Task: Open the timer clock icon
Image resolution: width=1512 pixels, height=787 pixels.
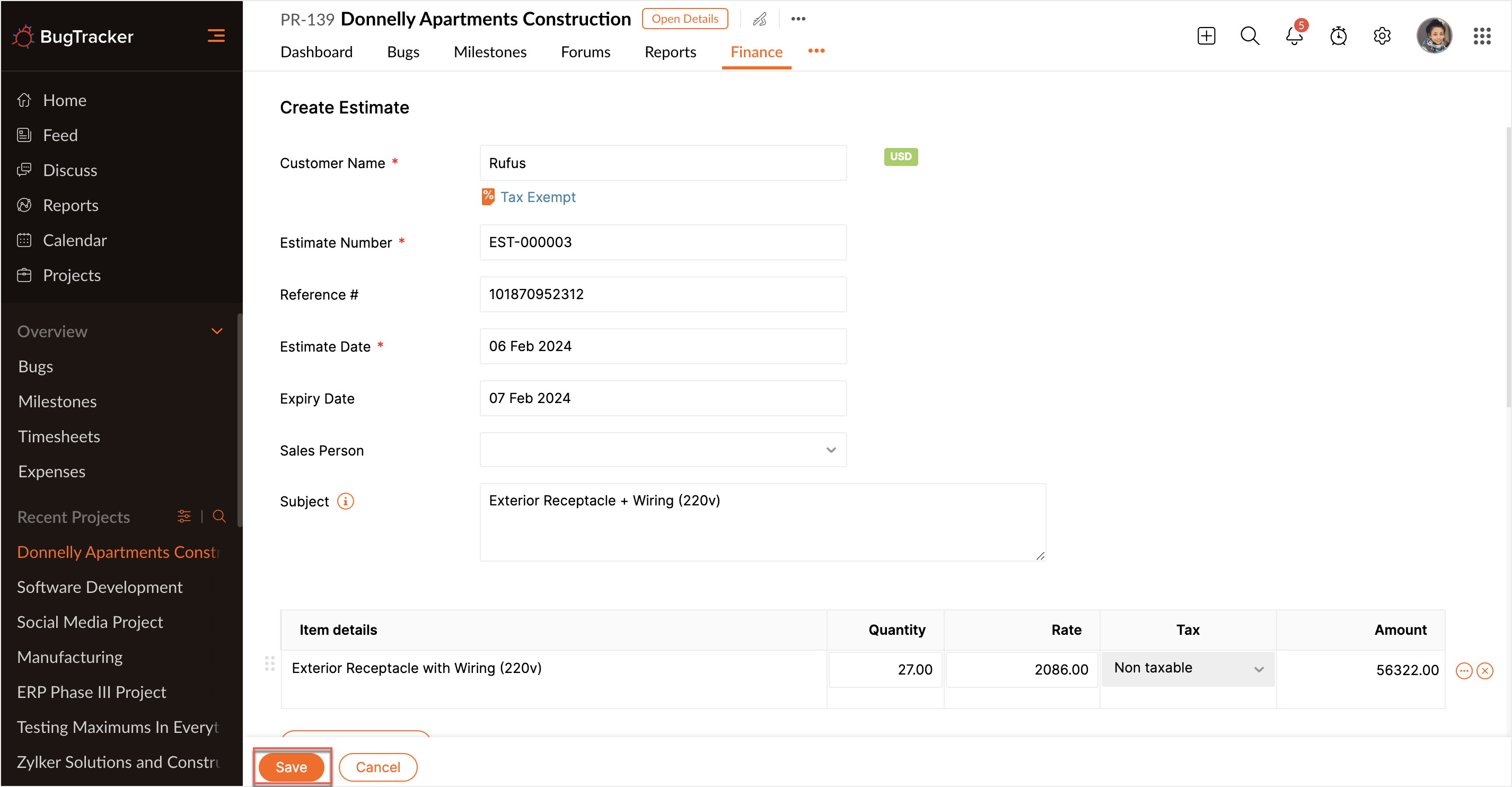Action: [x=1338, y=37]
